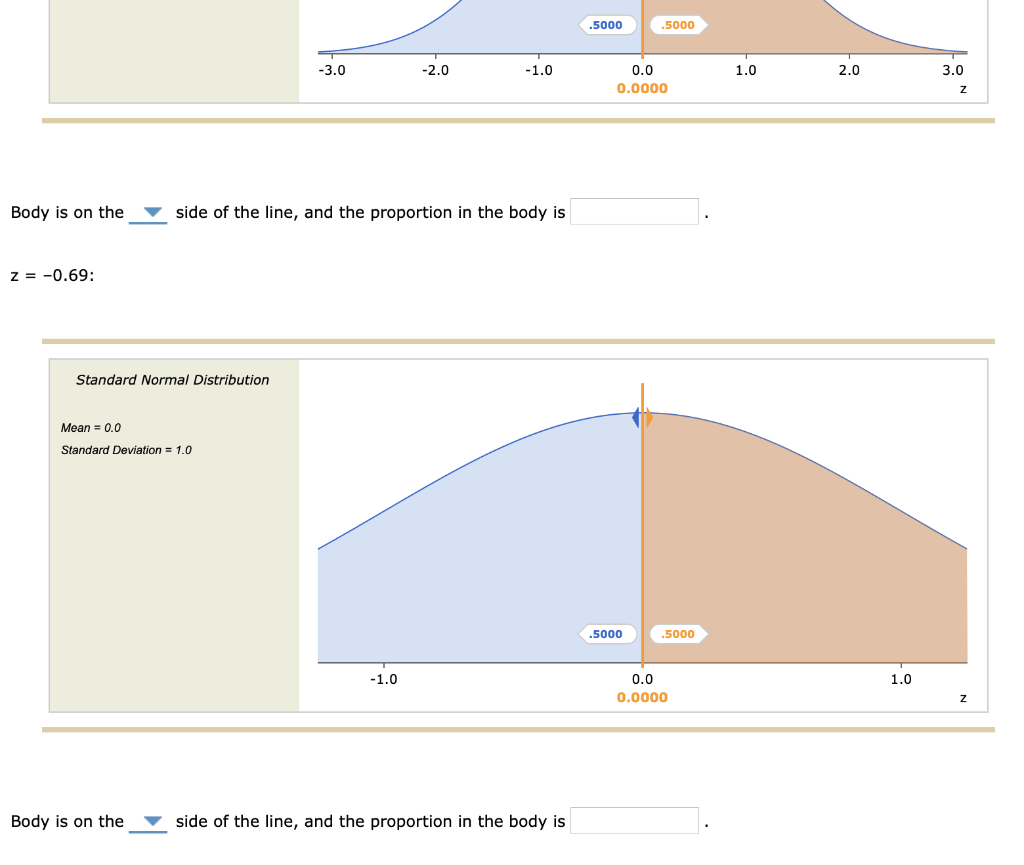1024x865 pixels.
Task: Click the orange 0.0000 value below the upper graph
Action: point(641,88)
